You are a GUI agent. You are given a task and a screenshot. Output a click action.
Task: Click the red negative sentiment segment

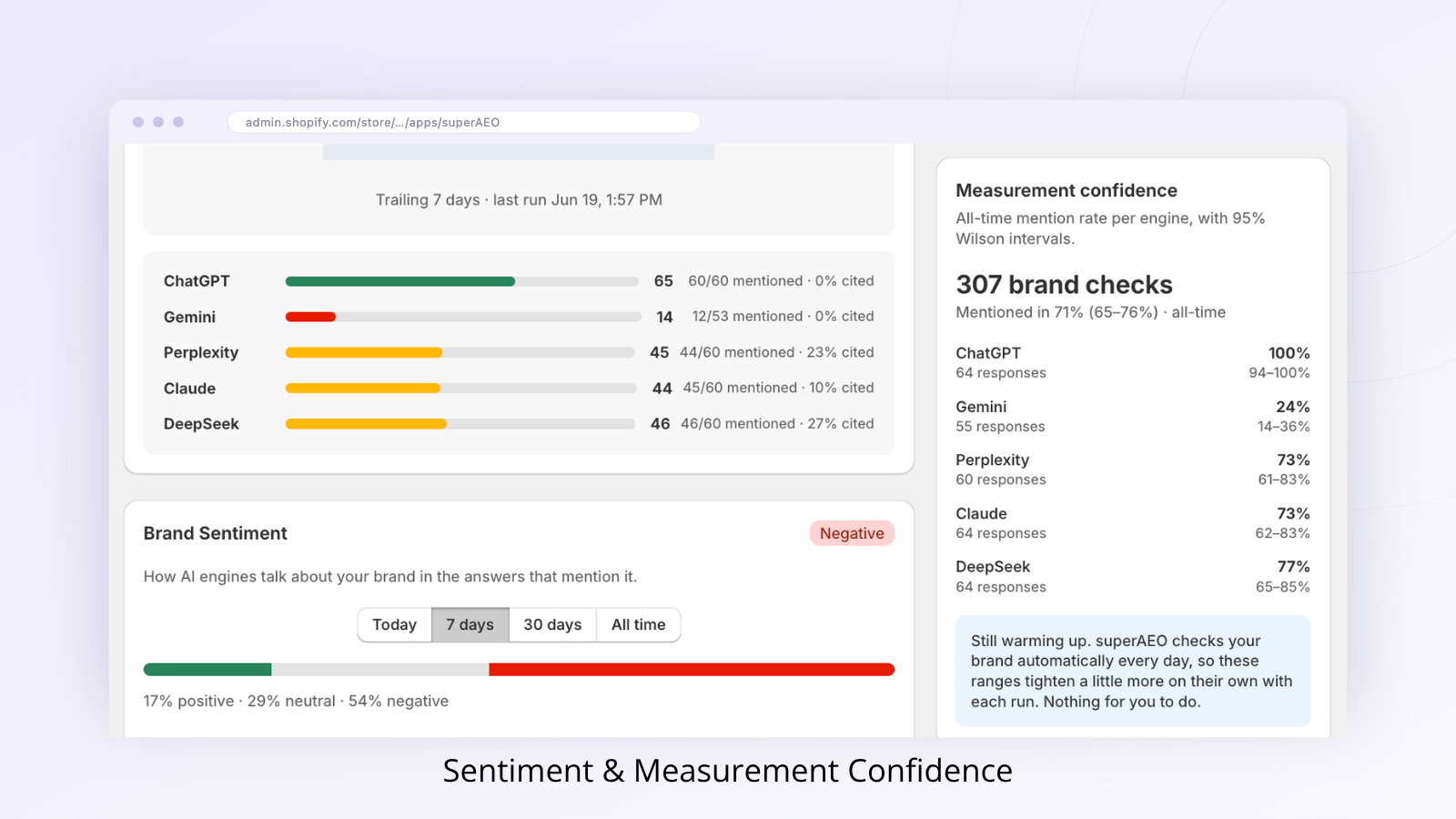[692, 670]
